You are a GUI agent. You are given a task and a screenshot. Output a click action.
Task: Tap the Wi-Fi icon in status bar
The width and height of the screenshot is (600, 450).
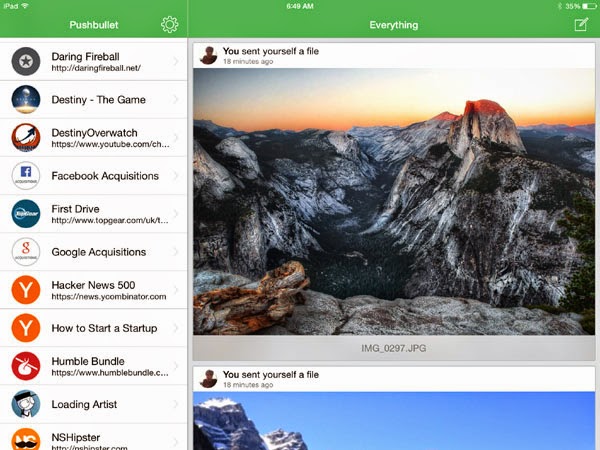(x=25, y=6)
